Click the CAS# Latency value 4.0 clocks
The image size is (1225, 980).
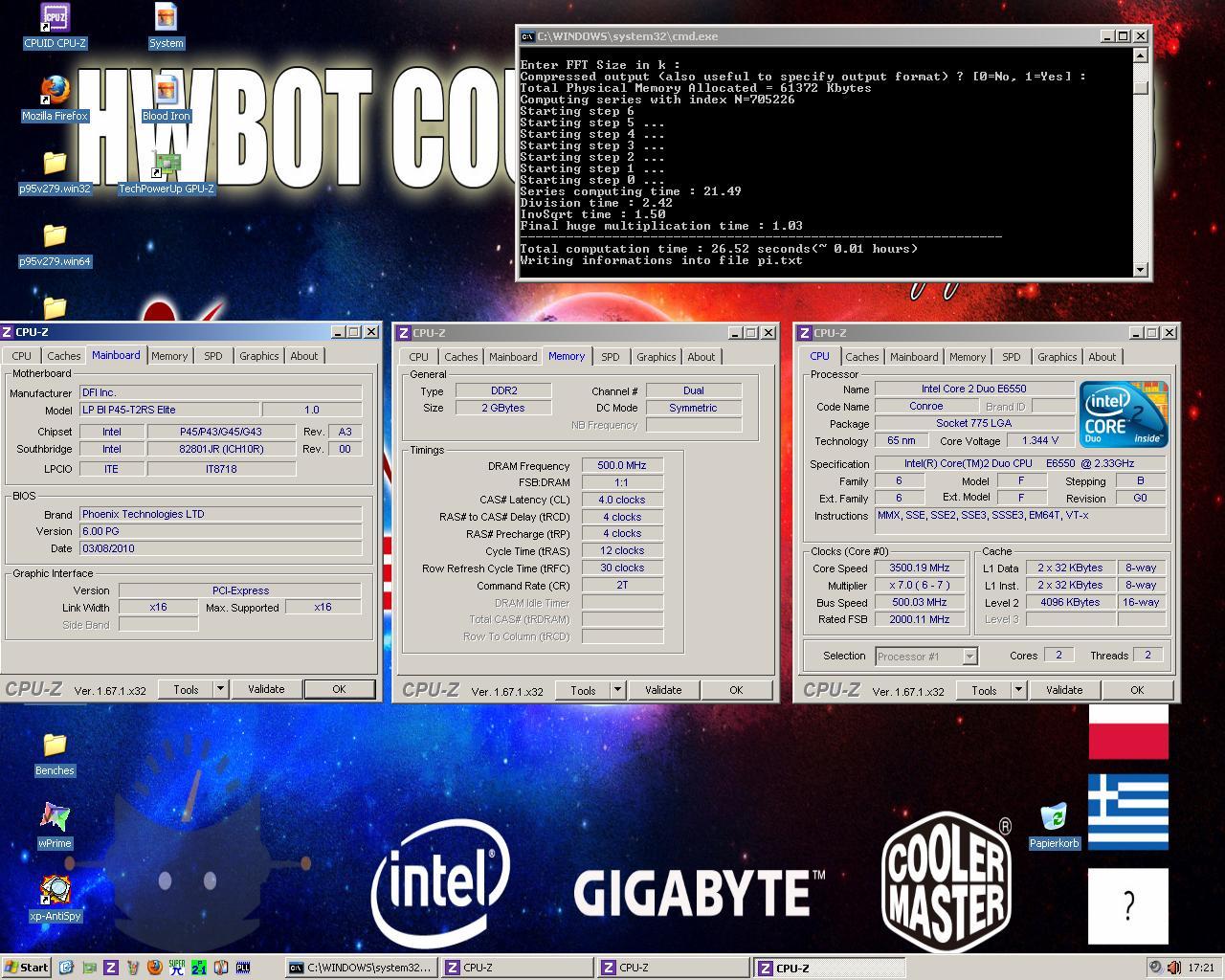point(622,500)
